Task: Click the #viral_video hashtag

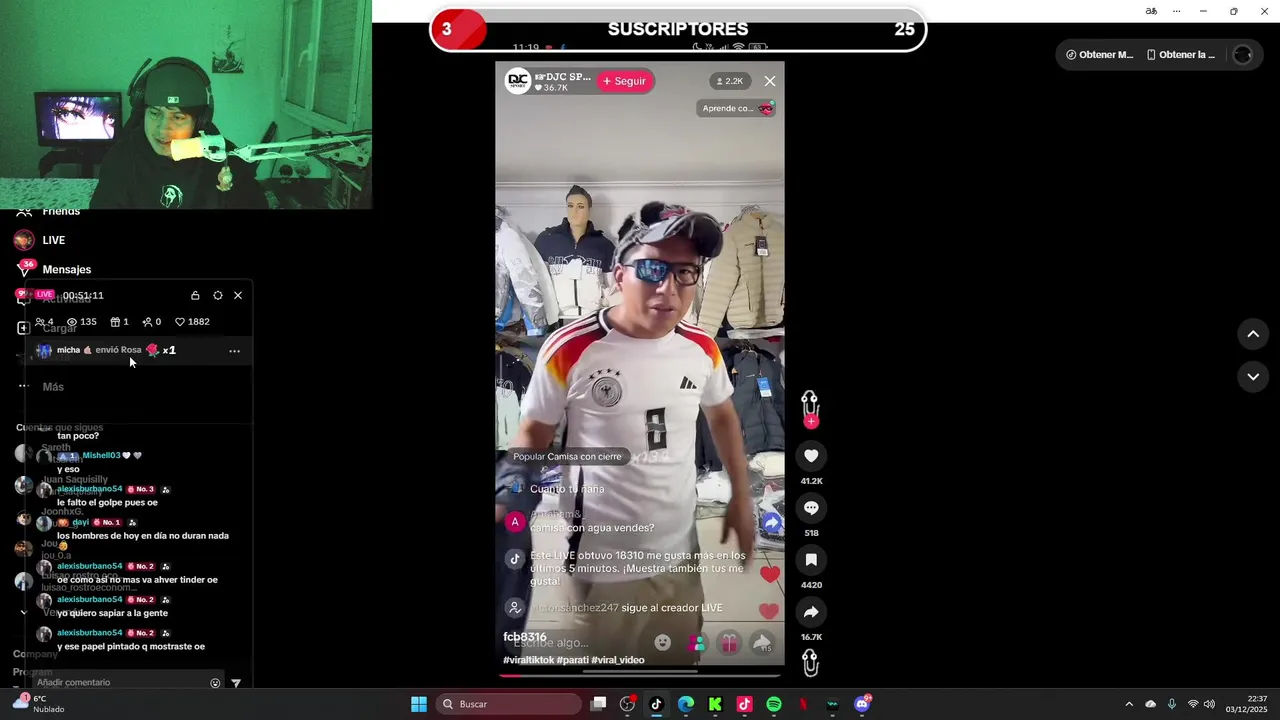Action: pyautogui.click(x=618, y=660)
